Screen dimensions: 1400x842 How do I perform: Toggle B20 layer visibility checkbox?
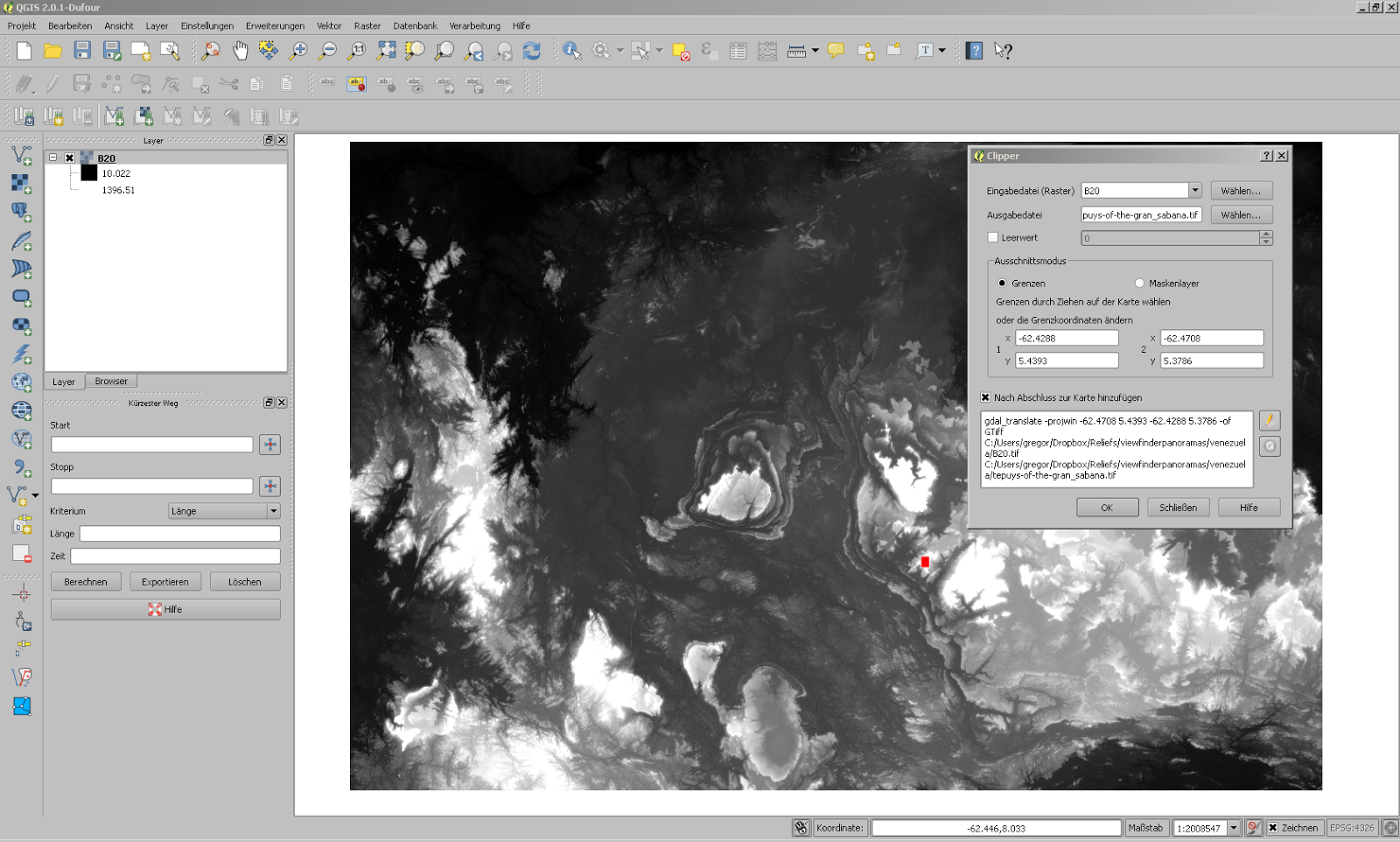click(70, 158)
